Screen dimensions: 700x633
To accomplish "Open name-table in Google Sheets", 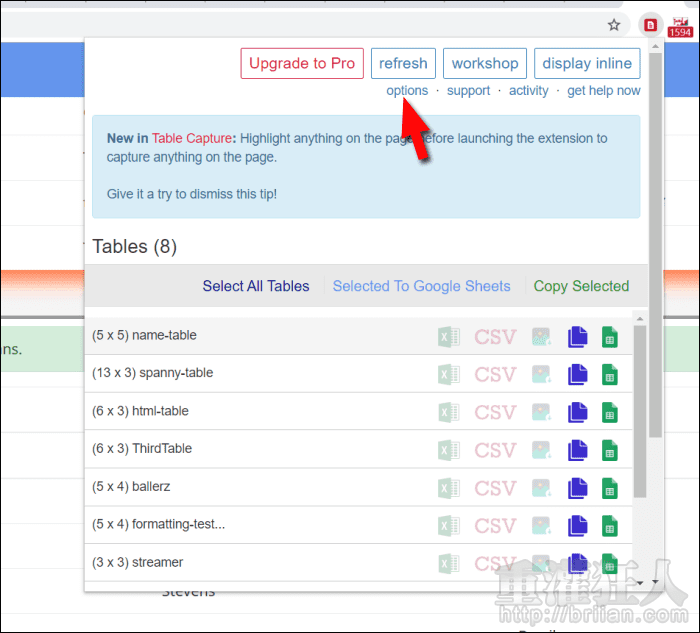I will 609,337.
